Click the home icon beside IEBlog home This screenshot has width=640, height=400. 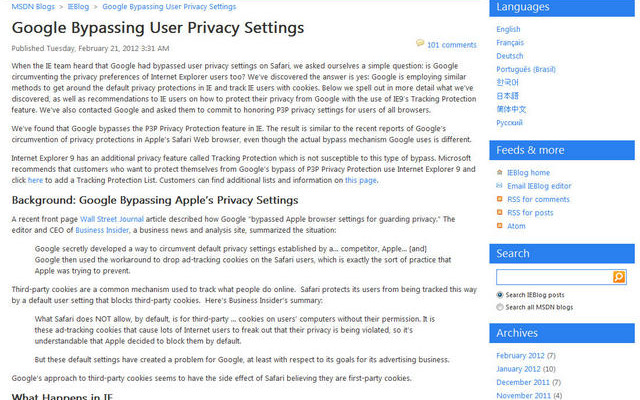499,173
